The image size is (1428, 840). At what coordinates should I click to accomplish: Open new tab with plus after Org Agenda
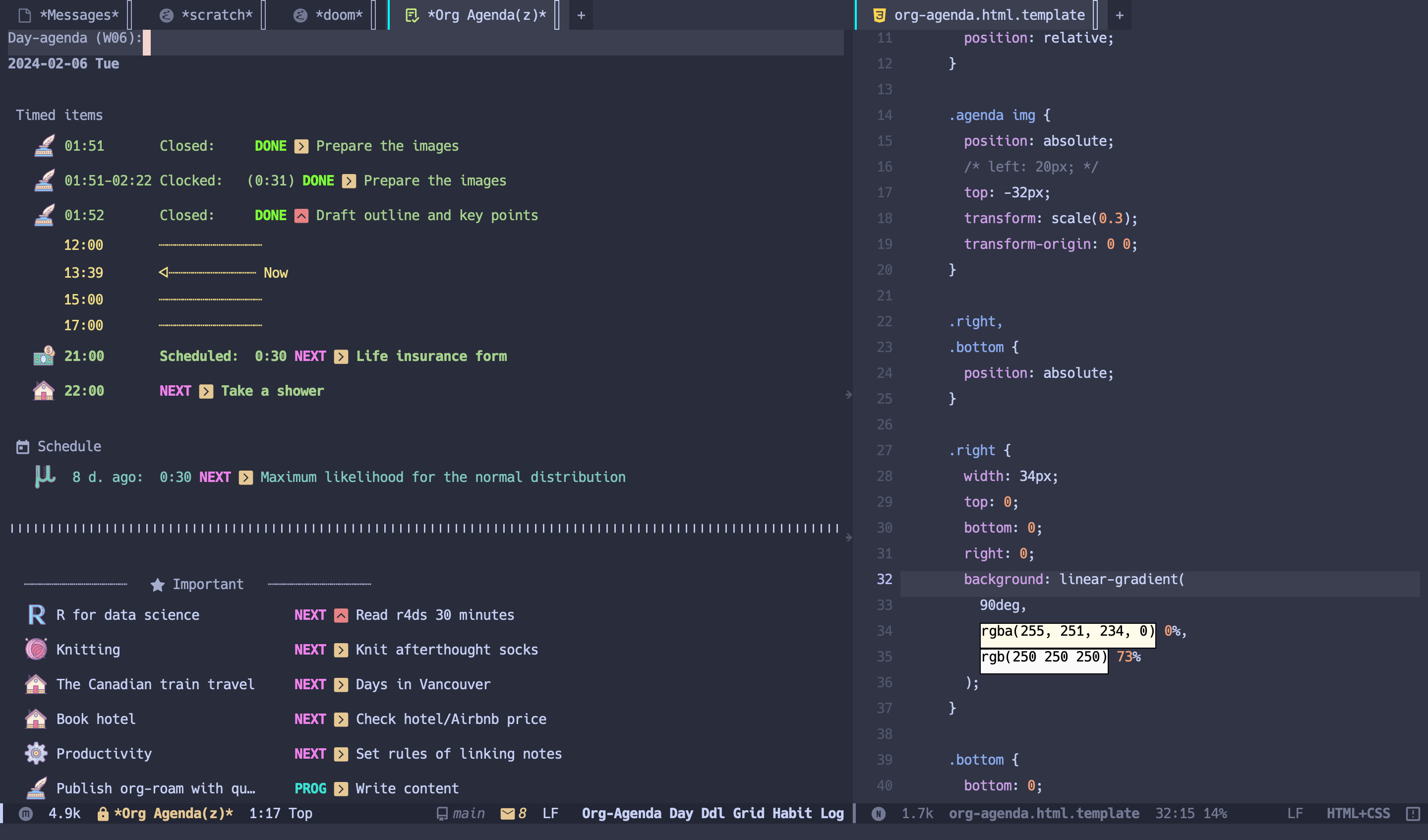coord(581,15)
